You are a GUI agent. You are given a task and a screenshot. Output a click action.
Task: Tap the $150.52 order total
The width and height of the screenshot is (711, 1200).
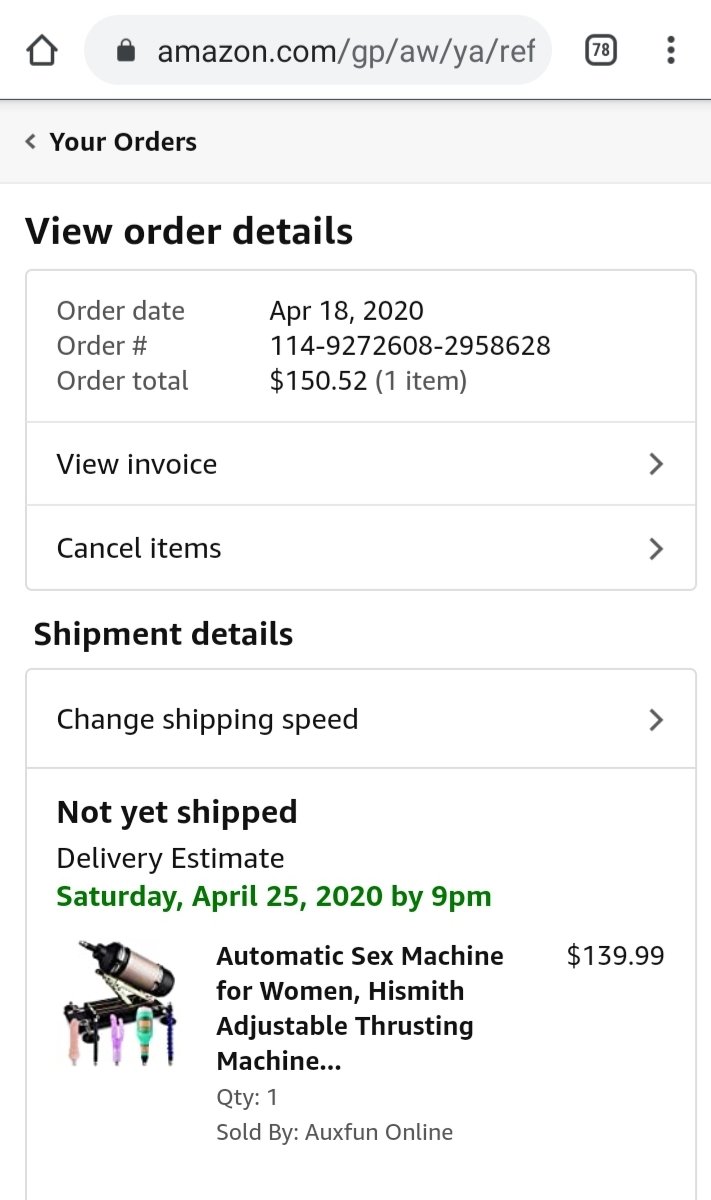point(319,381)
